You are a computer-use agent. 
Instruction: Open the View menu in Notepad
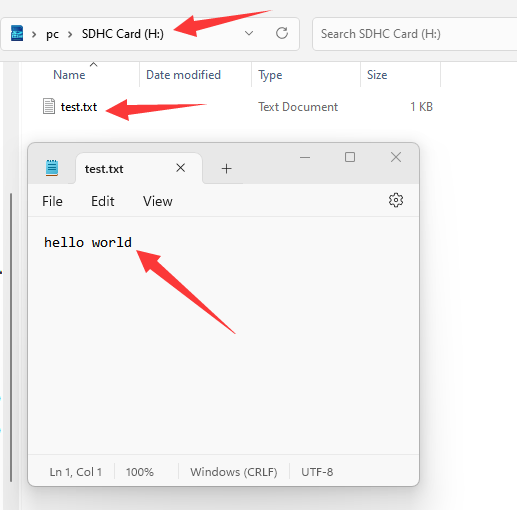point(158,201)
